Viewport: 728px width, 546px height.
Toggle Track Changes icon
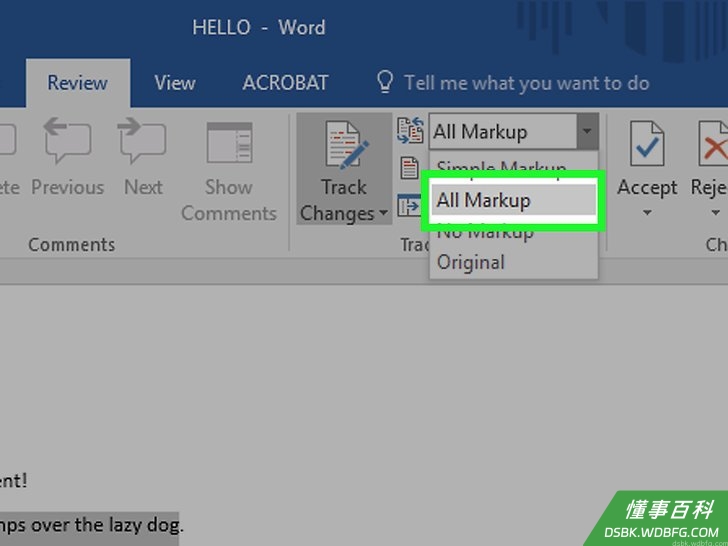pos(346,145)
